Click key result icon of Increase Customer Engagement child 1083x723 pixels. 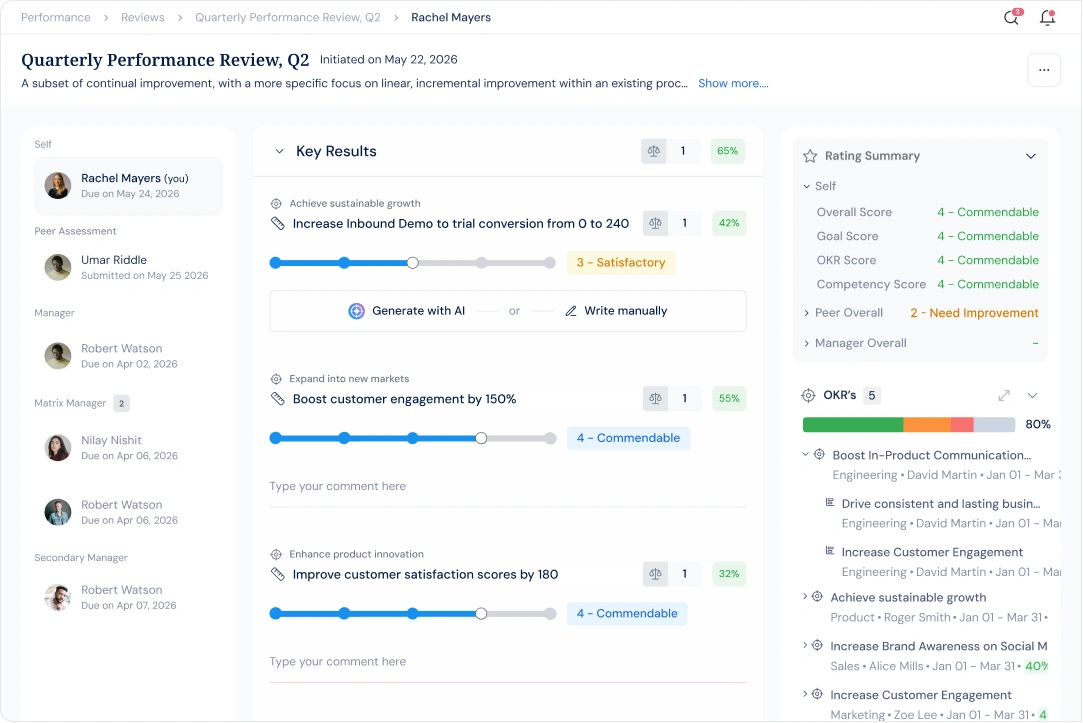tap(830, 550)
